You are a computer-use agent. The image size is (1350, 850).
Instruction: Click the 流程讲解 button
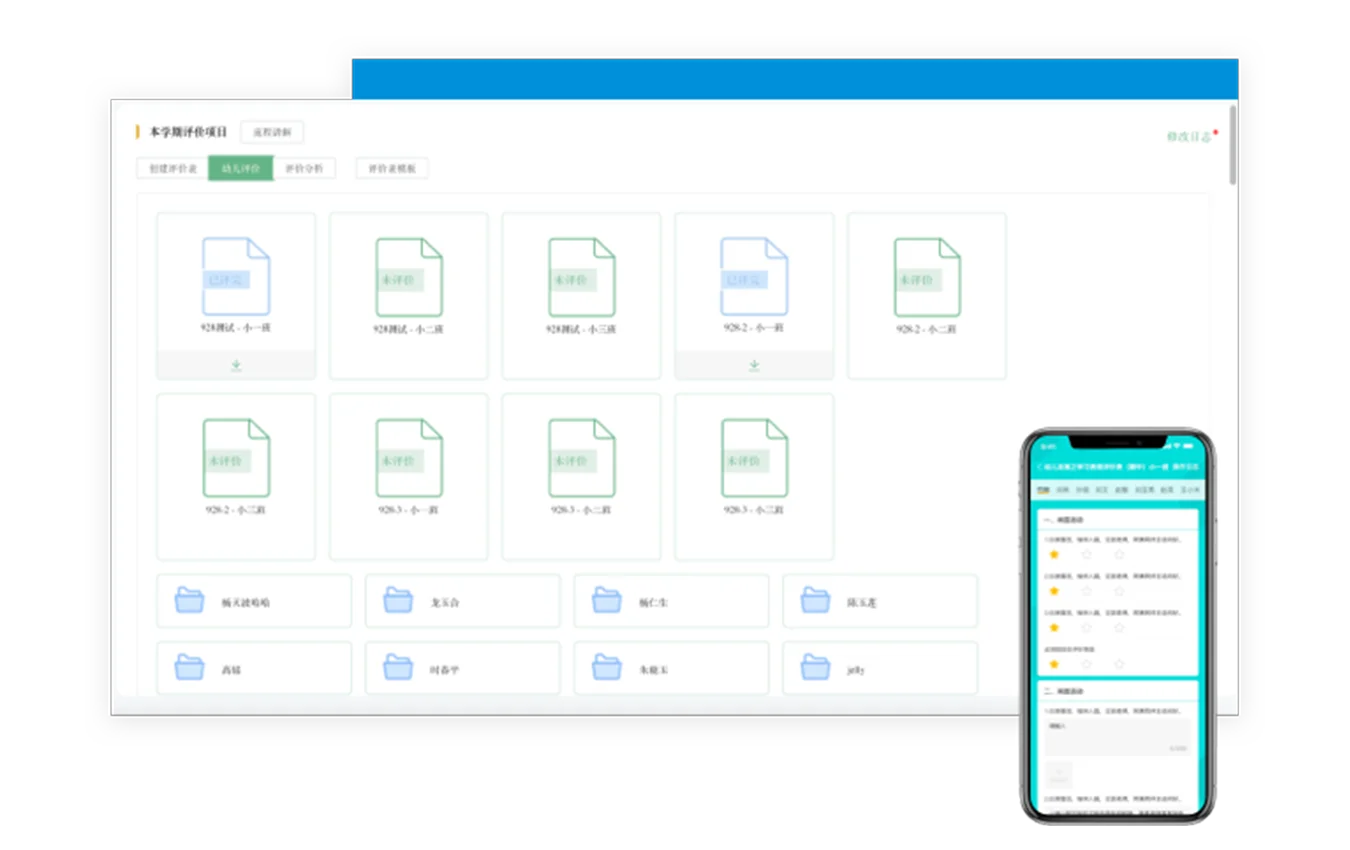click(x=272, y=132)
